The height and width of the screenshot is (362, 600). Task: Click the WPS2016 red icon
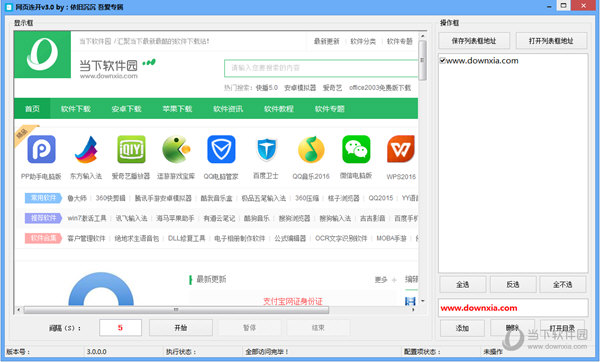[401, 149]
